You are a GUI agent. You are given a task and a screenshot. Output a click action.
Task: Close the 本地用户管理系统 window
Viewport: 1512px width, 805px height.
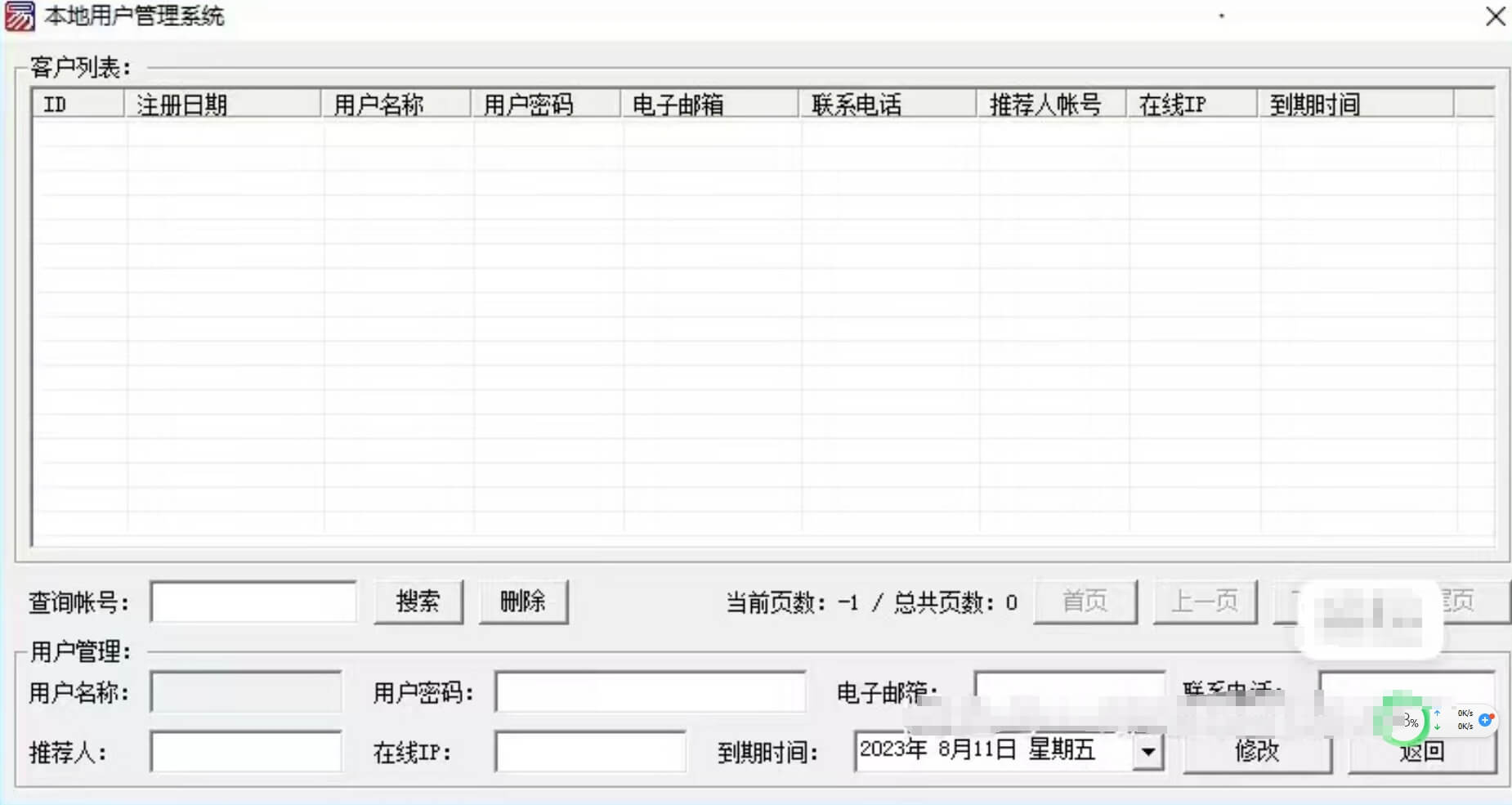pos(1495,16)
